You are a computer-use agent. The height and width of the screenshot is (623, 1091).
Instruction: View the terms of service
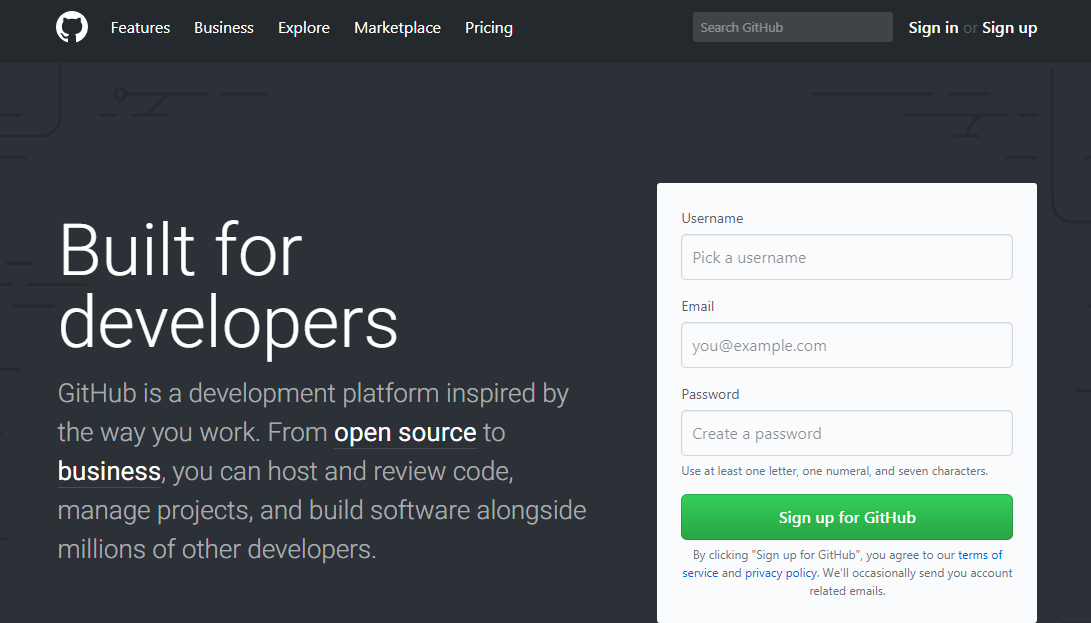point(980,554)
